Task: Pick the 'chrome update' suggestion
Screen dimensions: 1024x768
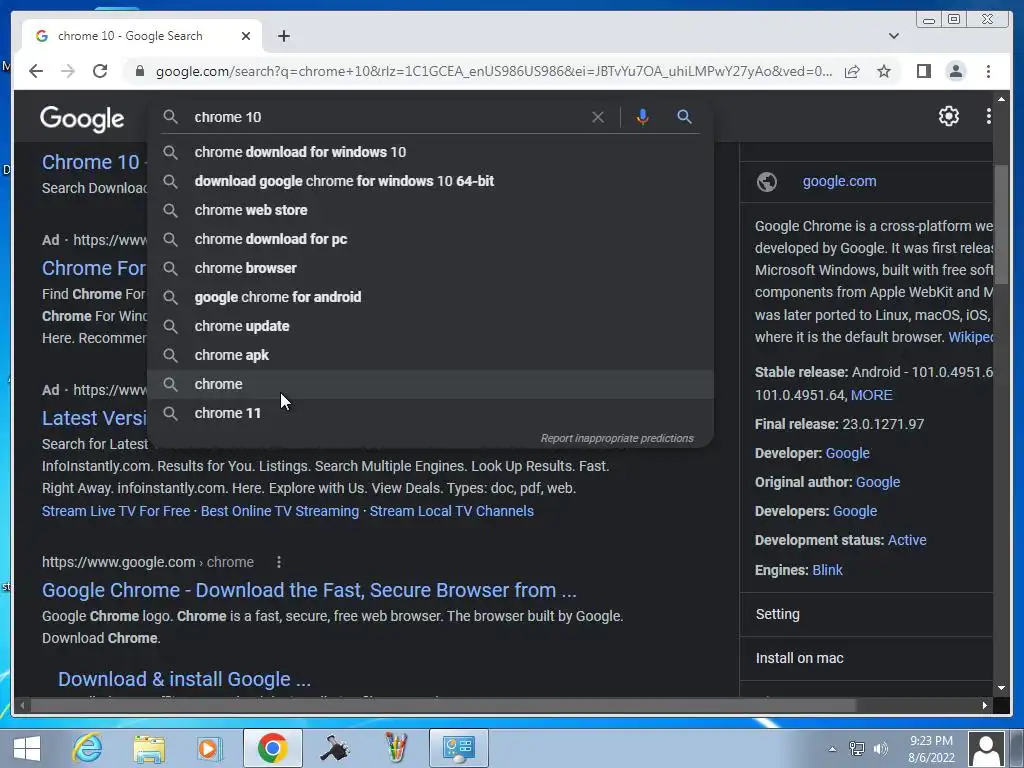Action: tap(431, 326)
